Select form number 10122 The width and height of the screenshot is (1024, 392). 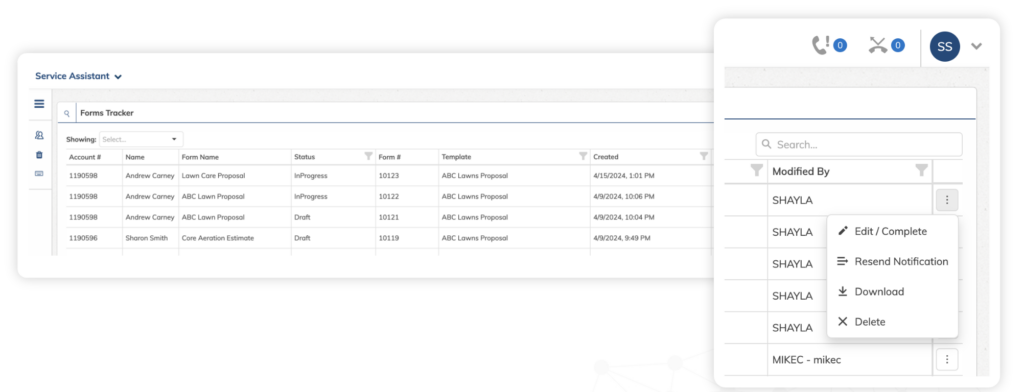(x=389, y=196)
